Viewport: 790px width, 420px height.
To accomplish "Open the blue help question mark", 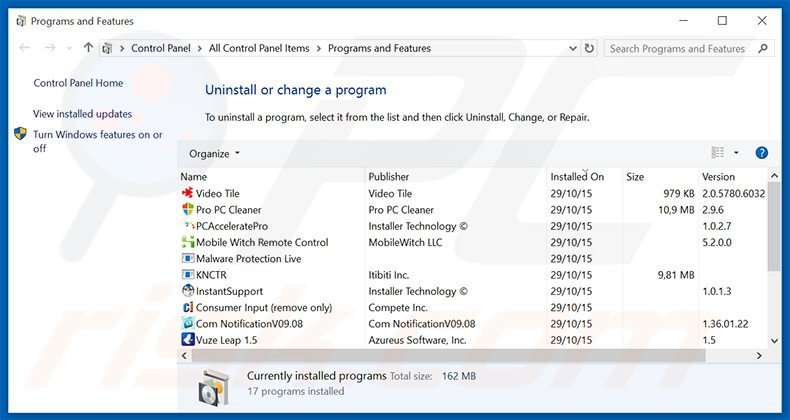I will [x=761, y=153].
